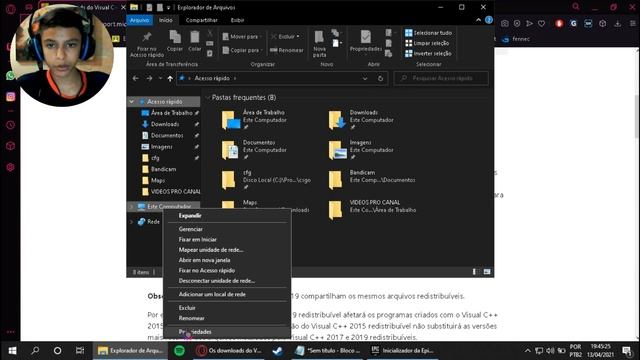The height and width of the screenshot is (360, 640).
Task: Open the Bloco de notas taskbar item
Action: coord(328,351)
